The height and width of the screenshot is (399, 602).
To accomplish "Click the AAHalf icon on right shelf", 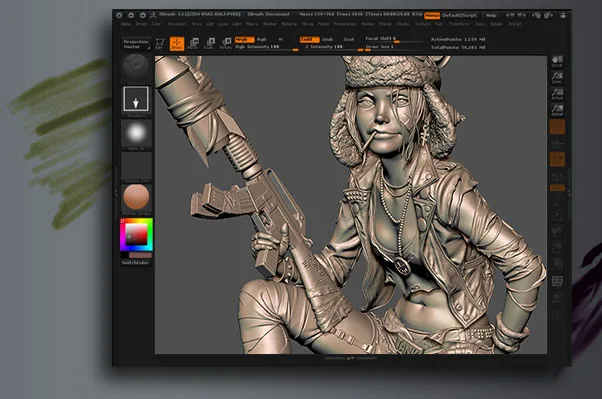I will tap(557, 110).
